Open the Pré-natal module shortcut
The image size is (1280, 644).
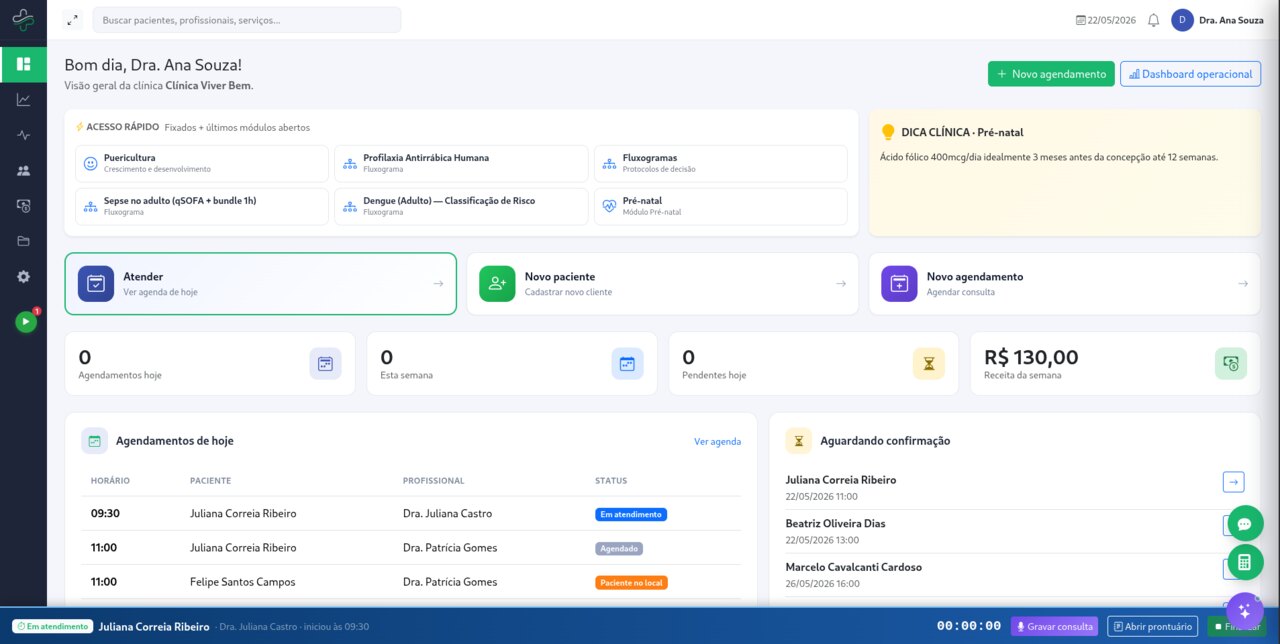[x=720, y=206]
